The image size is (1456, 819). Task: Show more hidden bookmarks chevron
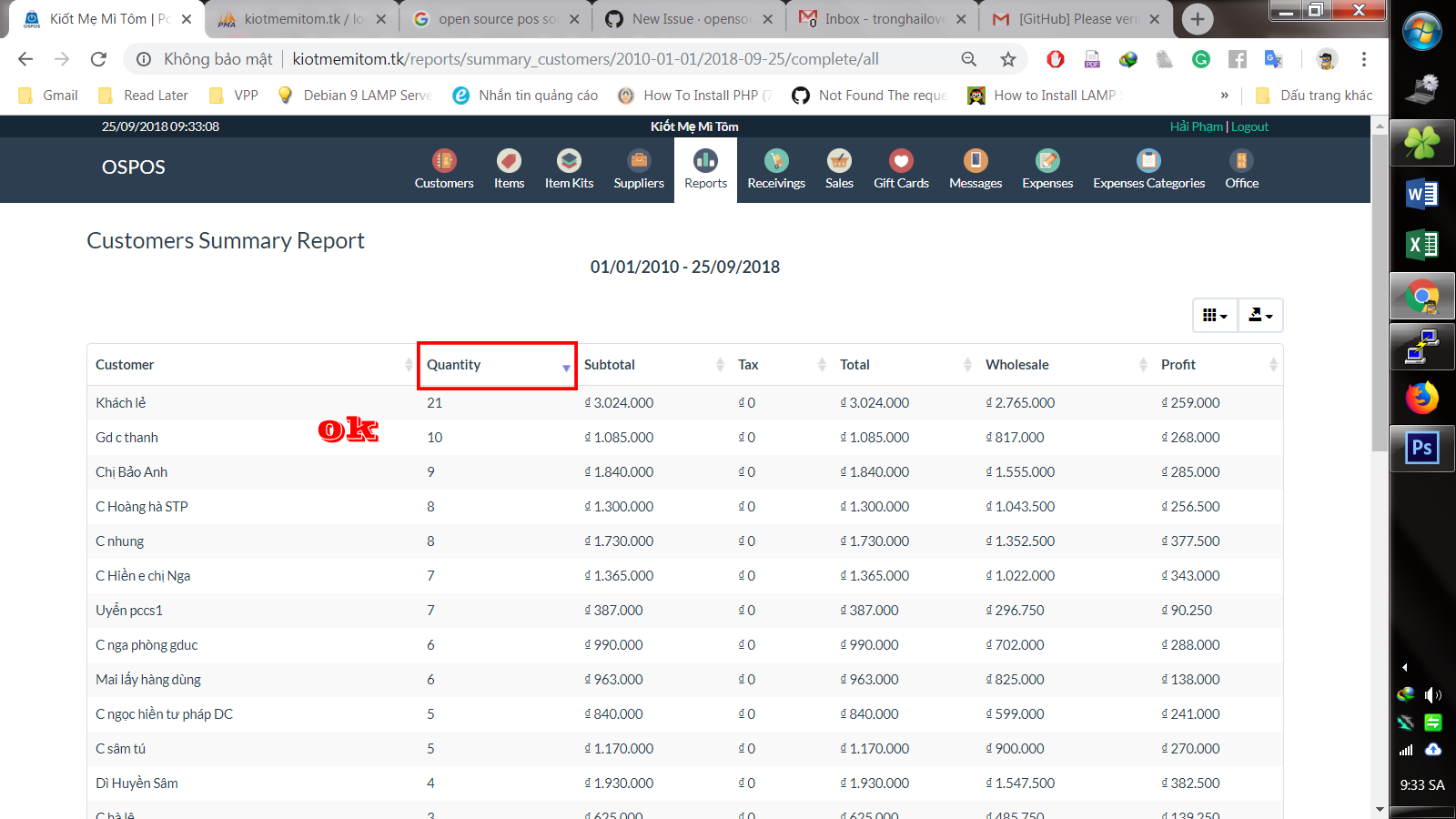(1224, 96)
